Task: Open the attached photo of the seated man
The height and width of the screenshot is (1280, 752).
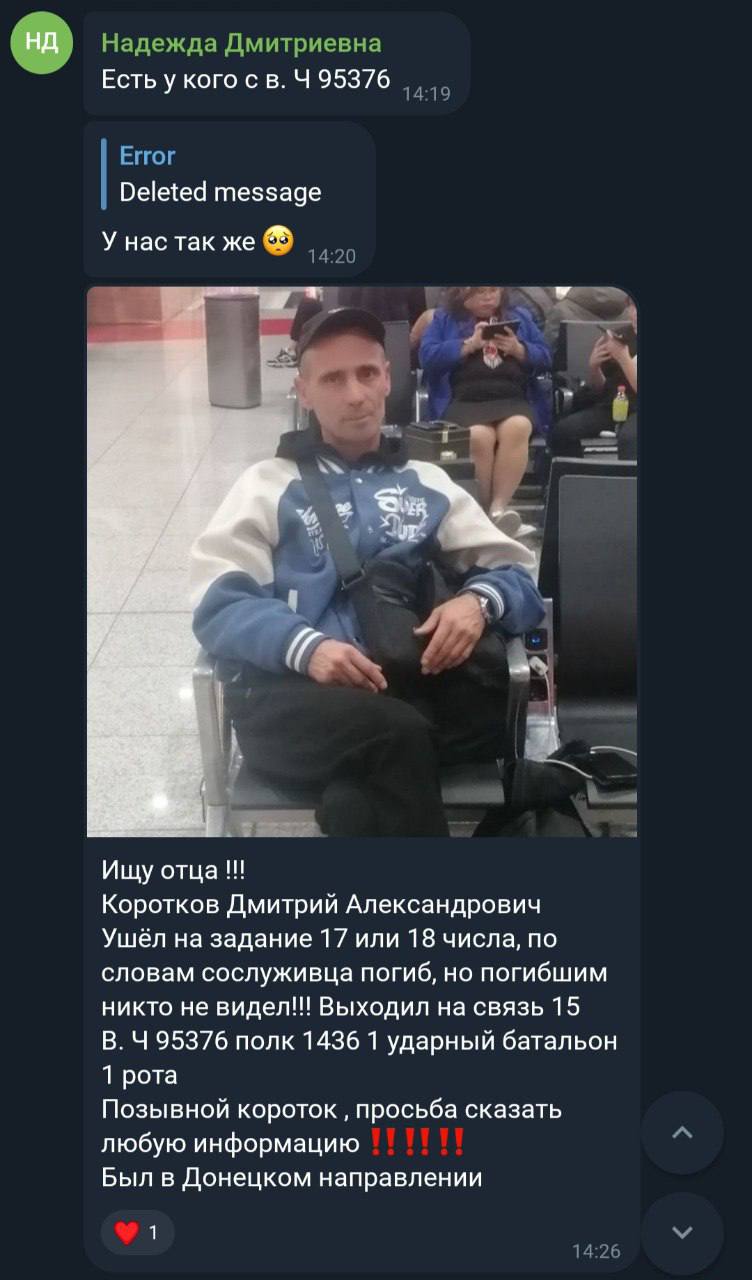Action: 362,562
